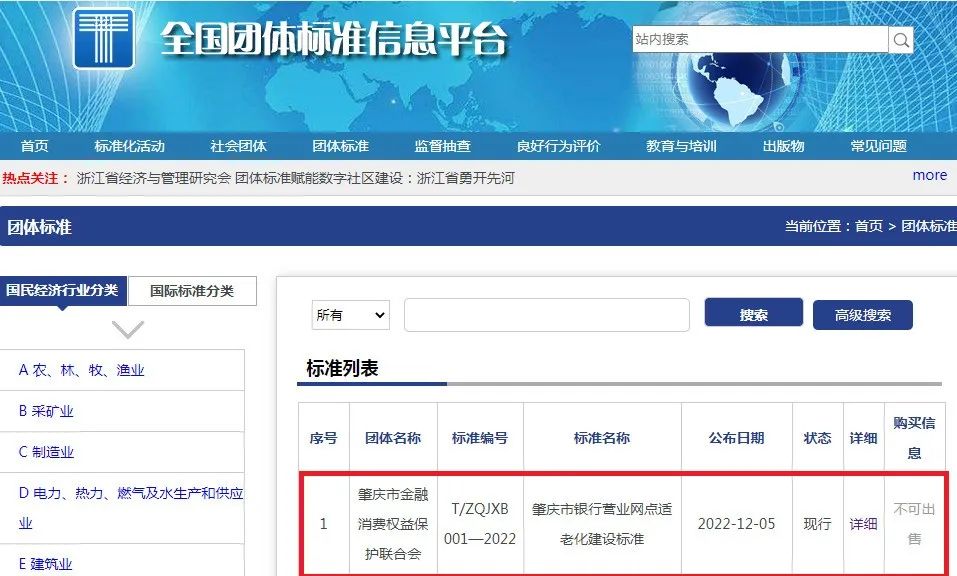The width and height of the screenshot is (957, 576).
Task: Click the 标准编号 column header
Action: 480,438
